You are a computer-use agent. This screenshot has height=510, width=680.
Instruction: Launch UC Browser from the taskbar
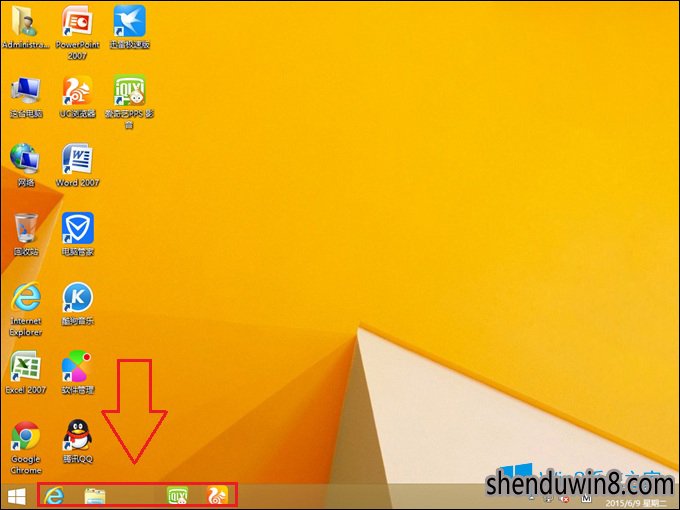(x=217, y=495)
